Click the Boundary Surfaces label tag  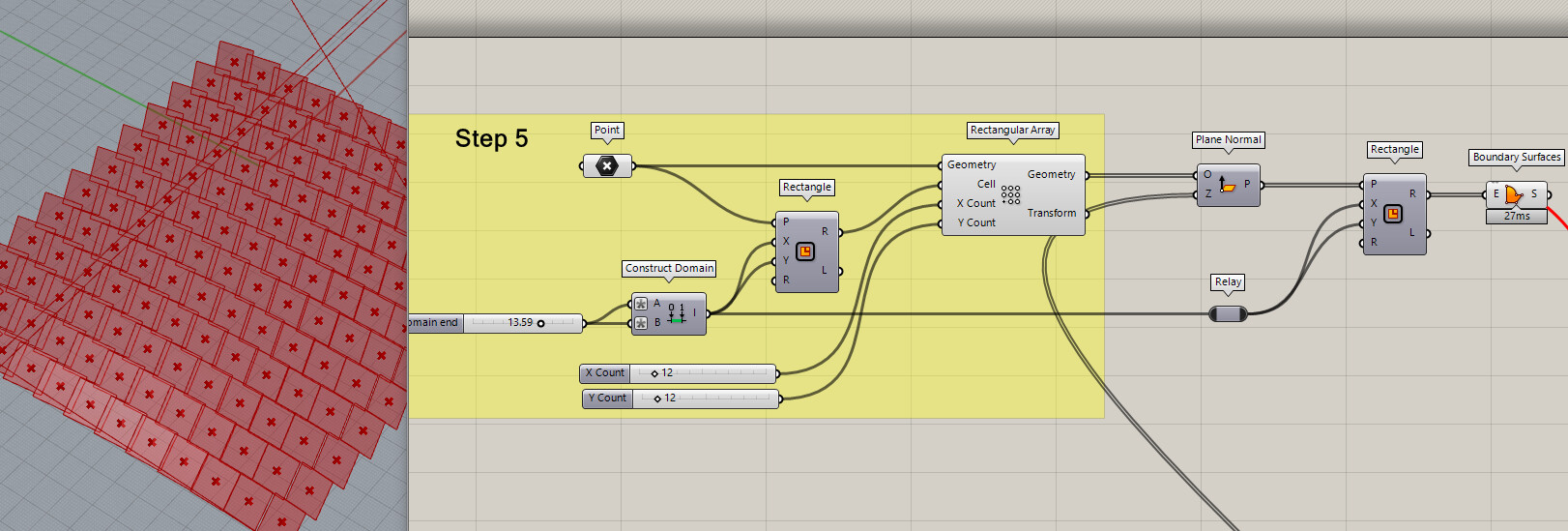(x=1516, y=157)
